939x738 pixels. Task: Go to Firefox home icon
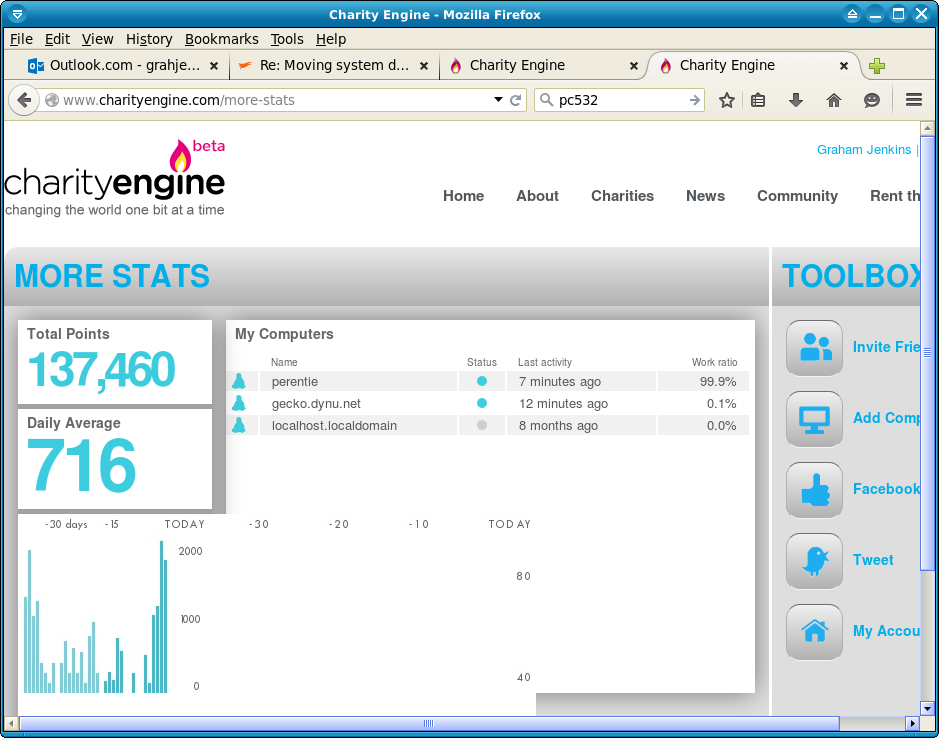834,100
